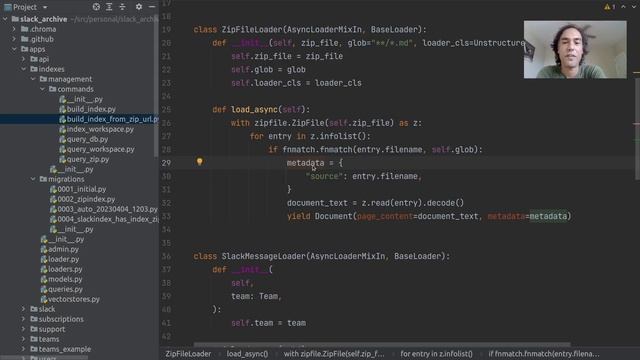Click the webcam video thumbnail

[575, 49]
